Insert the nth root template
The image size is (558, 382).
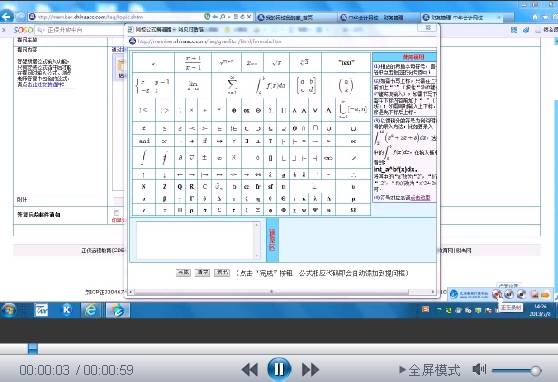[305, 63]
